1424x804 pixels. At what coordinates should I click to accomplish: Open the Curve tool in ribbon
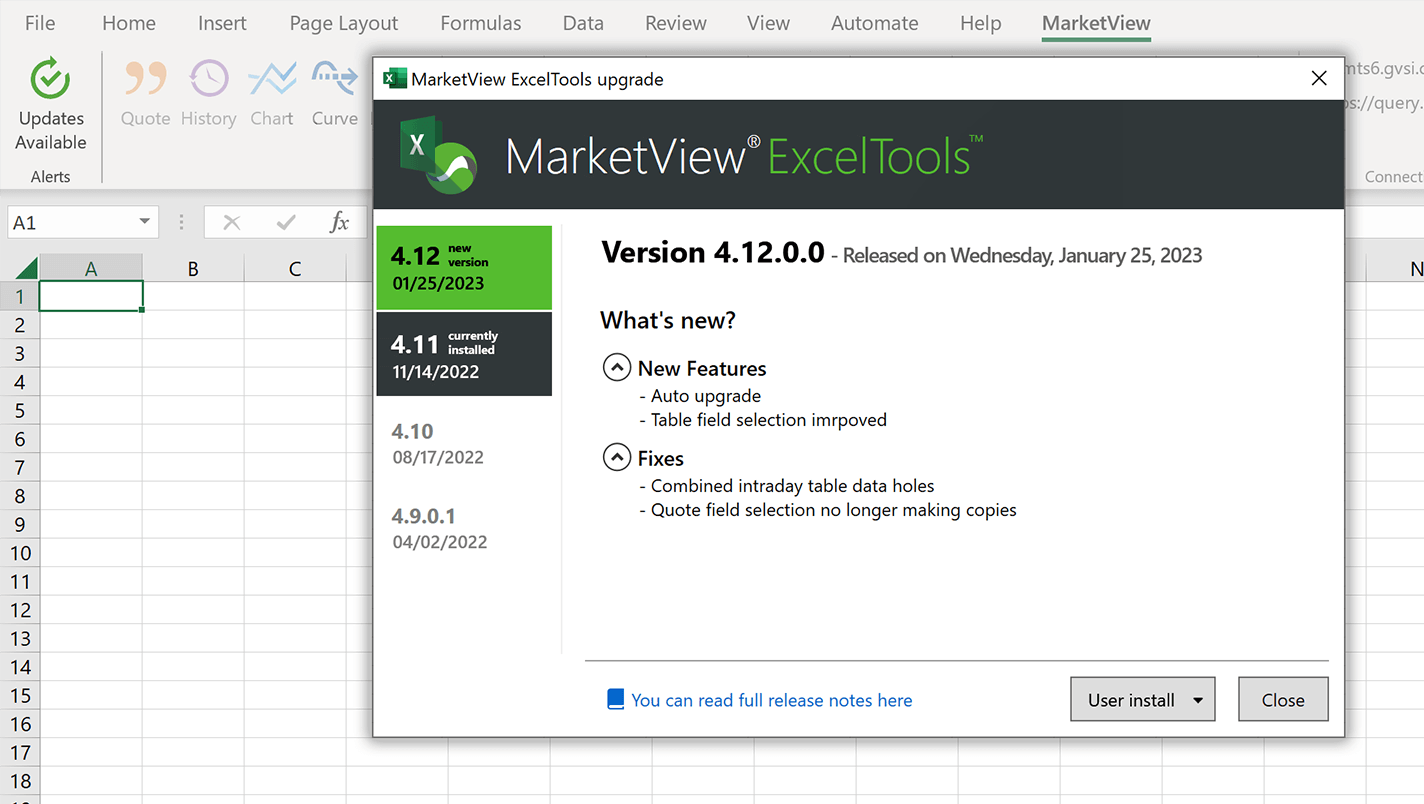(334, 93)
